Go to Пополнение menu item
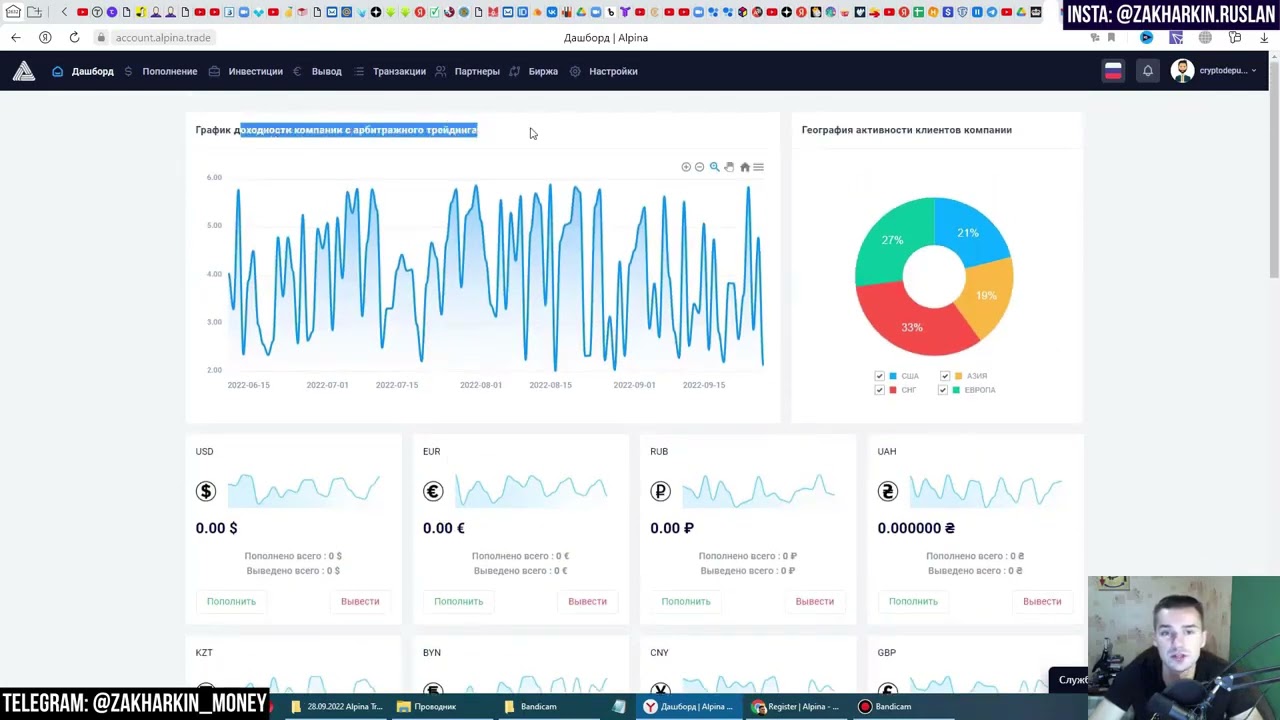This screenshot has width=1280, height=720. click(x=160, y=71)
